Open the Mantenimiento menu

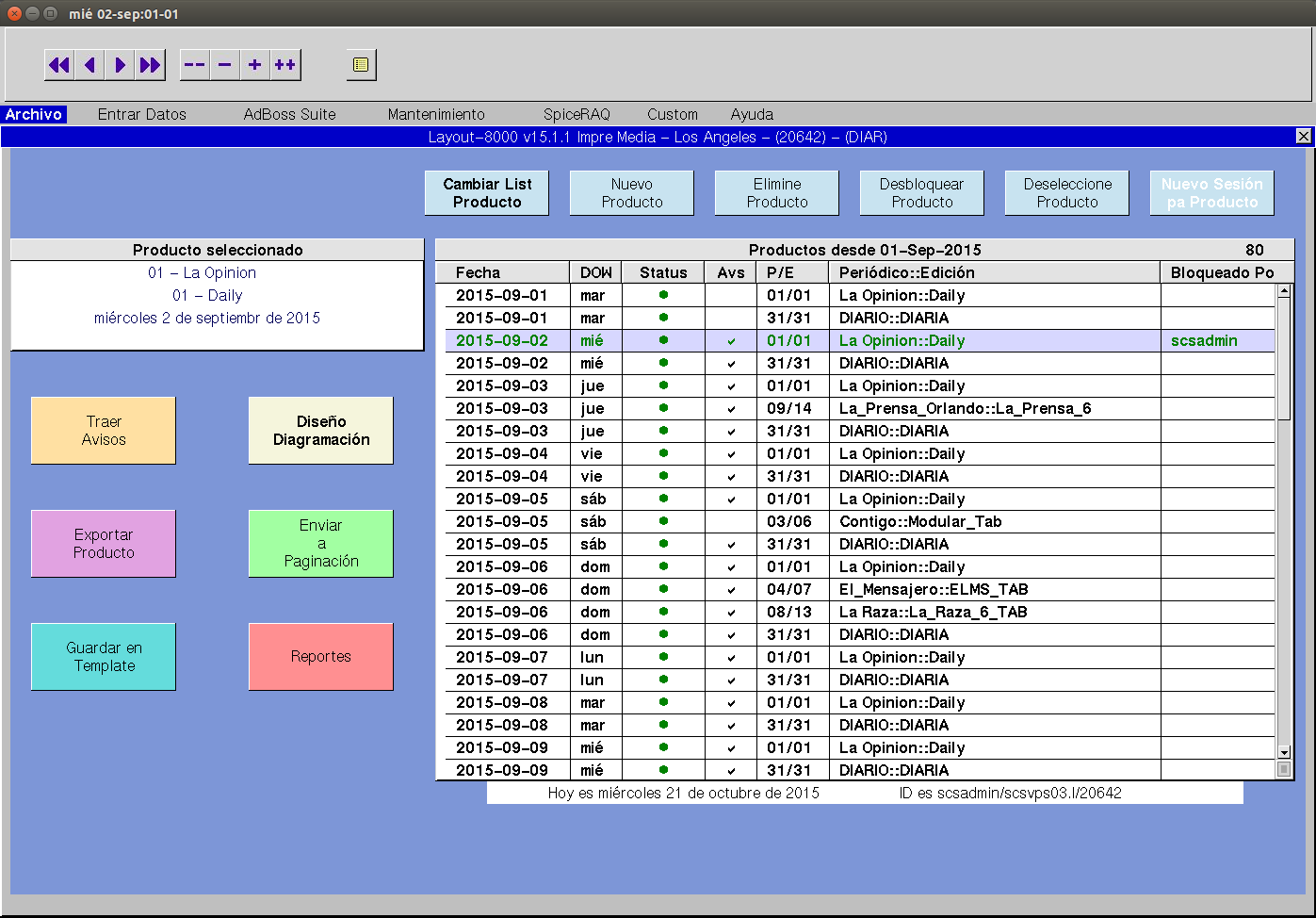click(436, 114)
